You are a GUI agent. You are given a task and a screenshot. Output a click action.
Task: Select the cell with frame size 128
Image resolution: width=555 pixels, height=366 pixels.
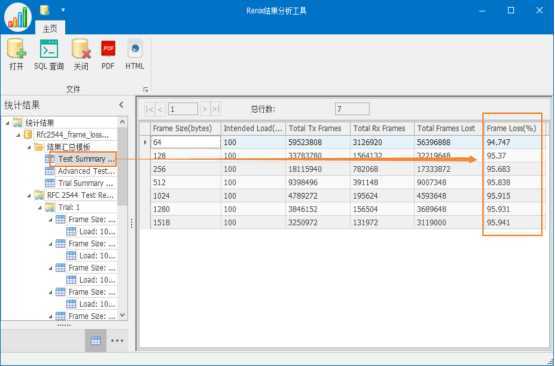pyautogui.click(x=186, y=156)
